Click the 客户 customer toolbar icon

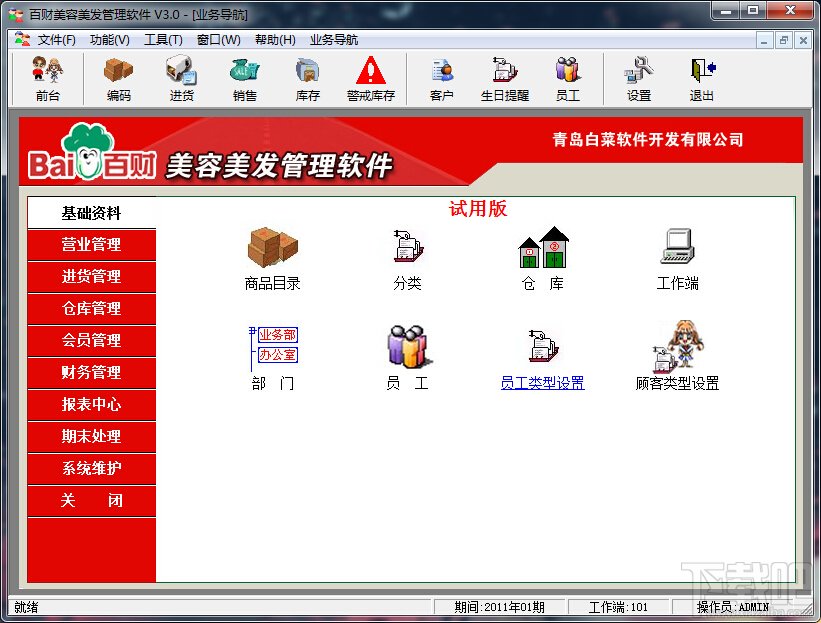(441, 79)
